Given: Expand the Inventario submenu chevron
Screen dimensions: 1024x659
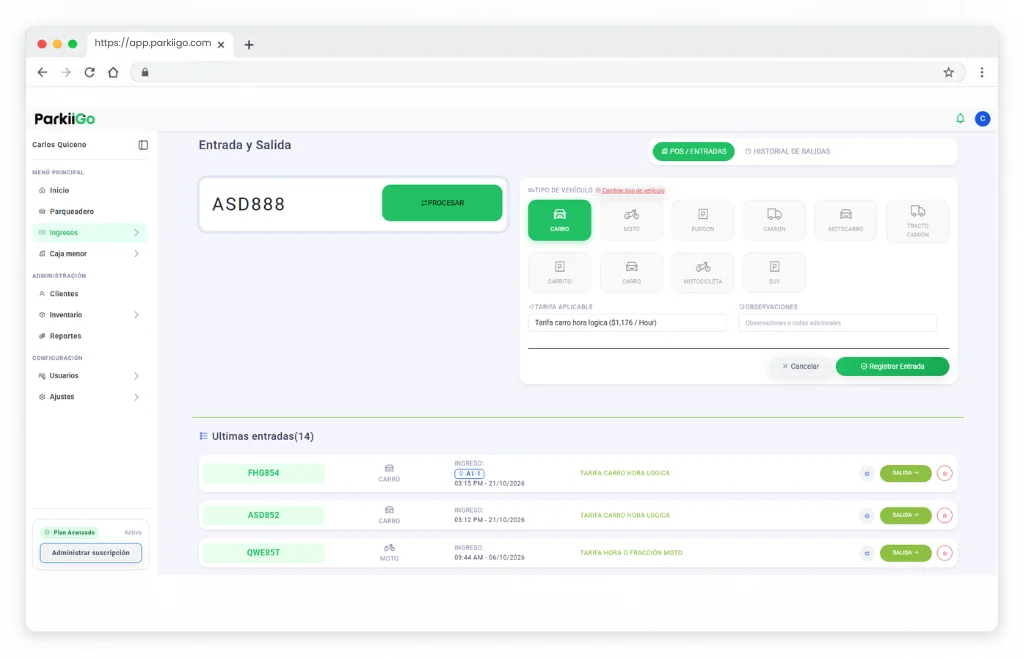Looking at the screenshot, I should tap(136, 315).
